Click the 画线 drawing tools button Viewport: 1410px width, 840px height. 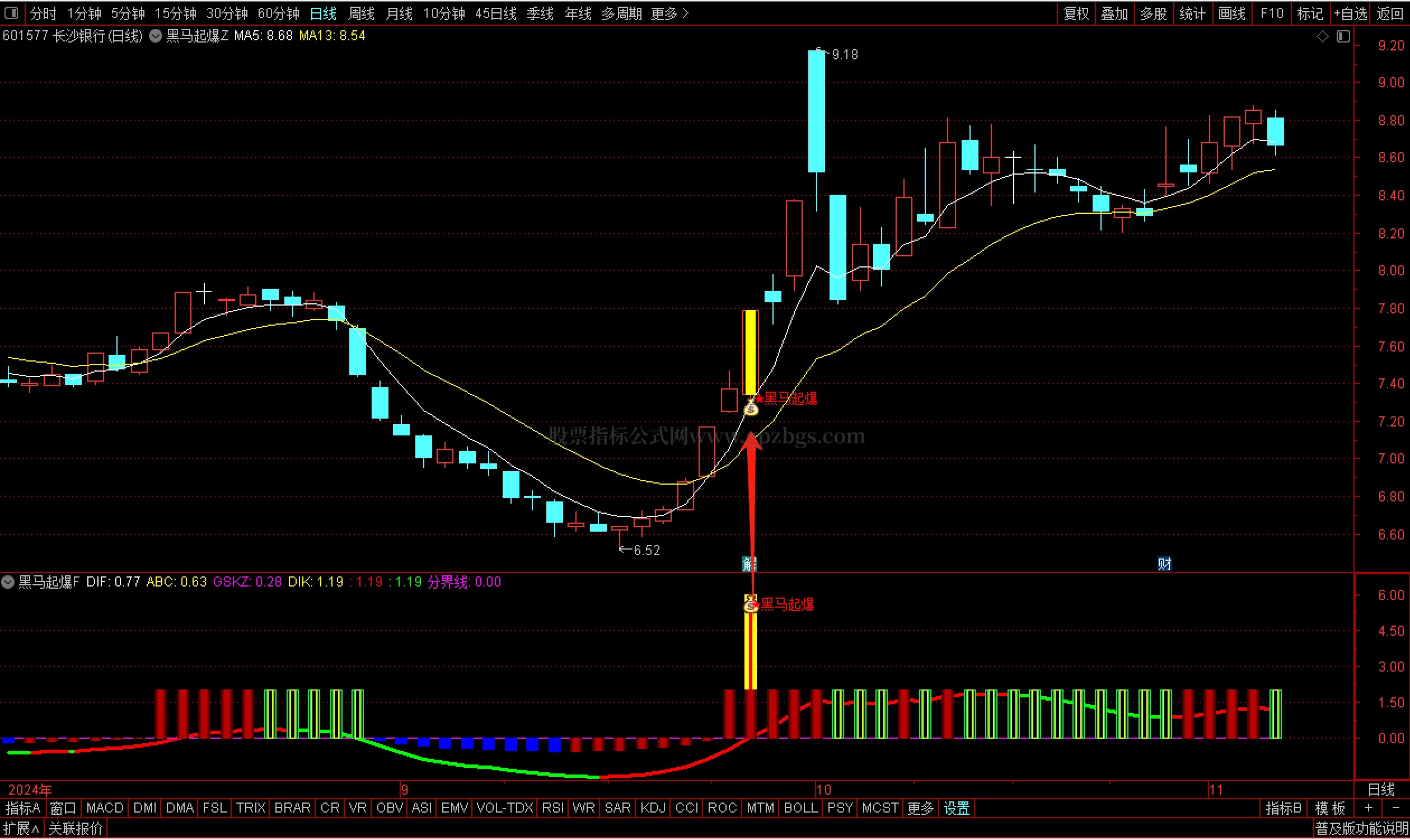tap(1231, 13)
